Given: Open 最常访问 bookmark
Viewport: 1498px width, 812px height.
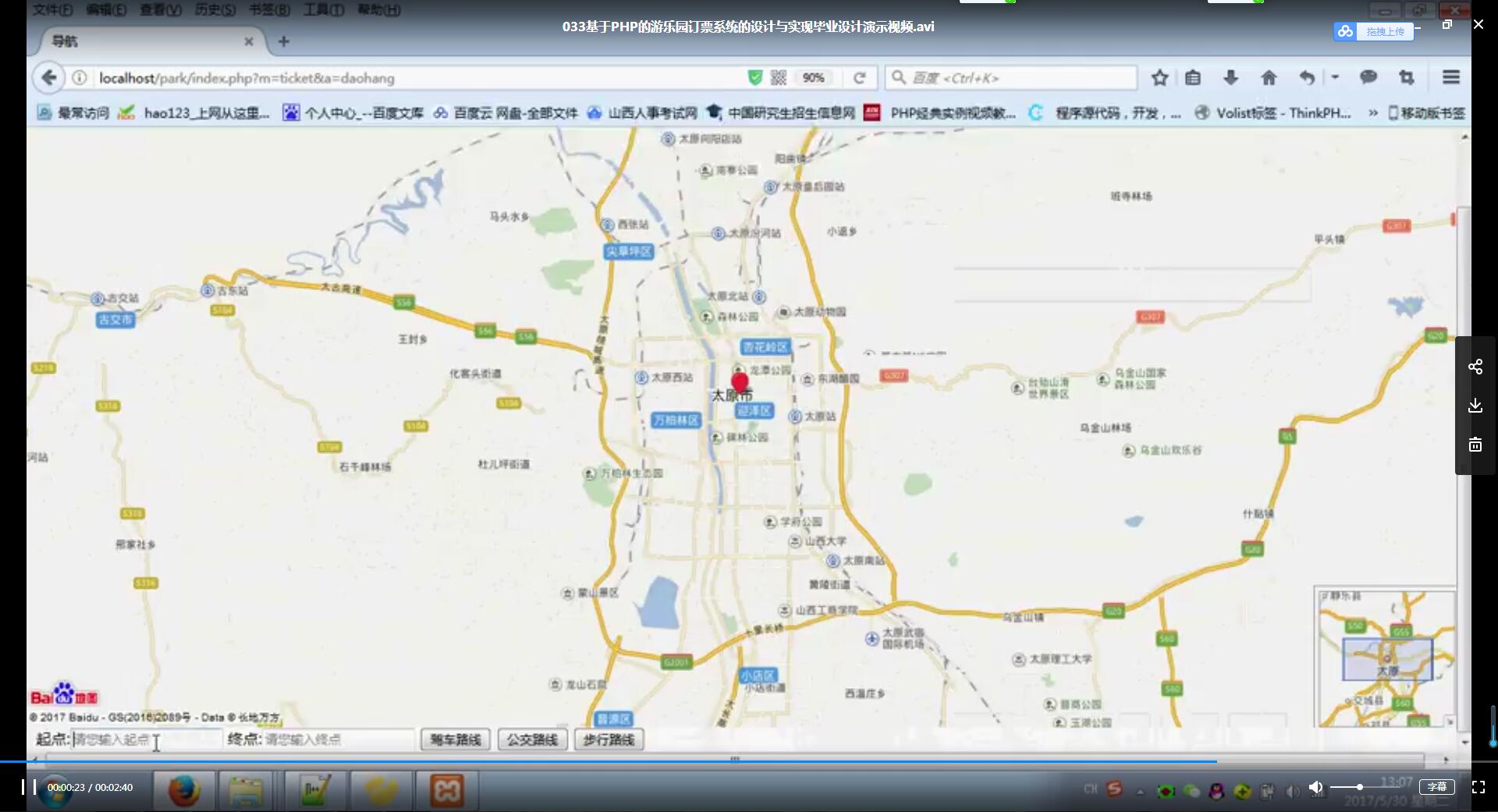Looking at the screenshot, I should pyautogui.click(x=73, y=113).
